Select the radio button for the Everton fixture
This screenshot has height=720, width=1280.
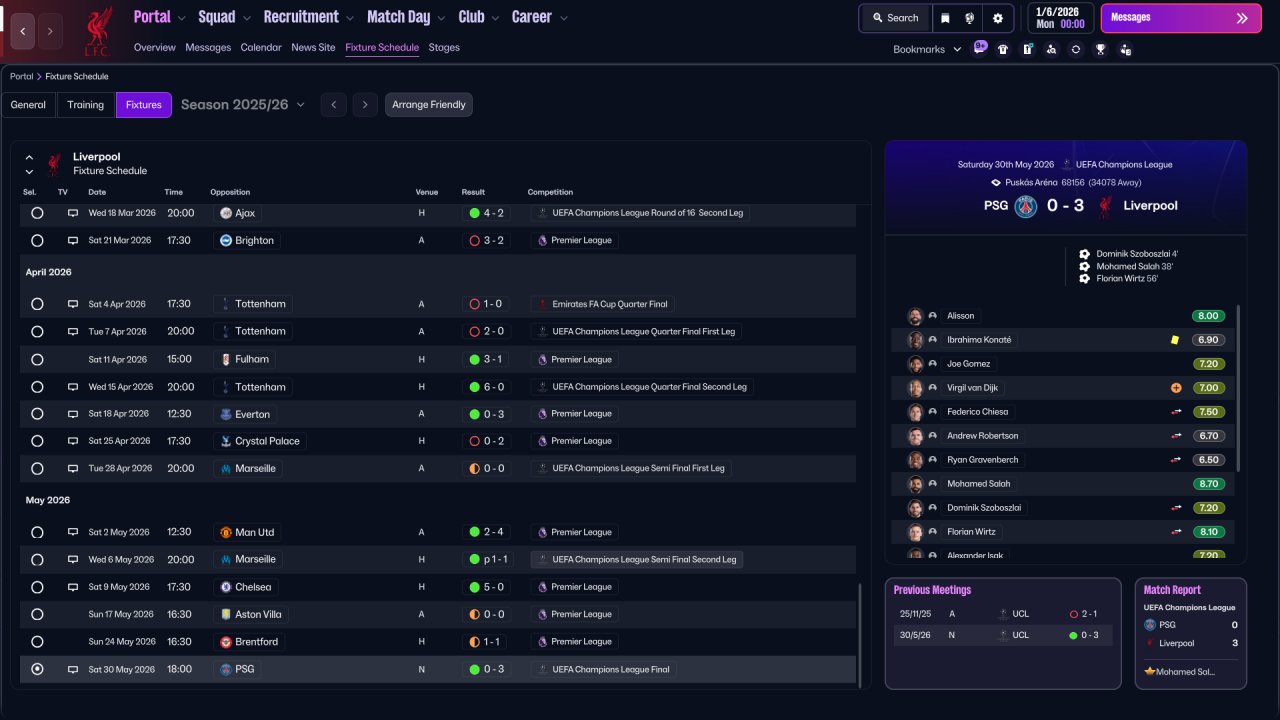tap(37, 414)
